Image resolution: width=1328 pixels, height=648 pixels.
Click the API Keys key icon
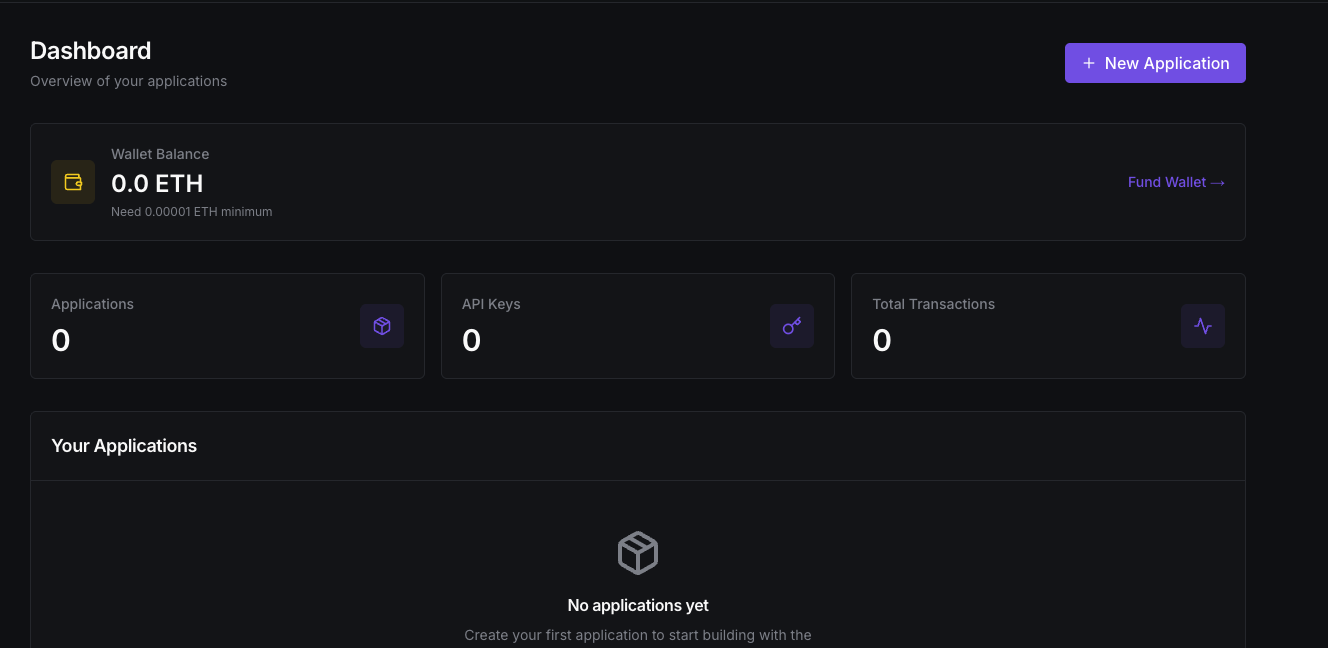tap(791, 326)
